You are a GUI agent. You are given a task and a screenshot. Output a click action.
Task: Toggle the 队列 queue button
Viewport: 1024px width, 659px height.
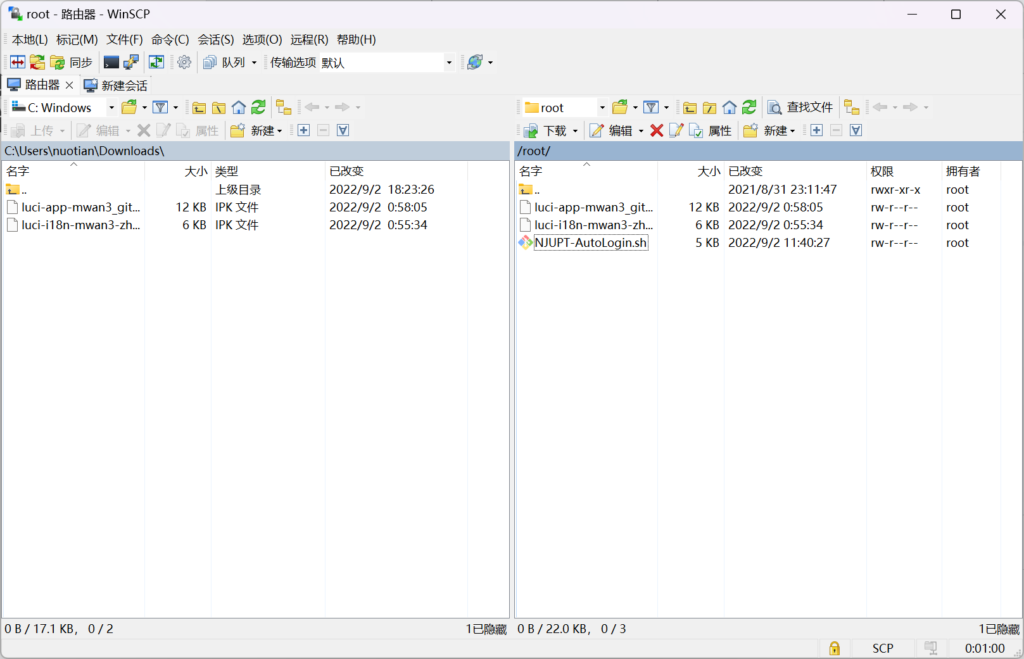tap(224, 62)
